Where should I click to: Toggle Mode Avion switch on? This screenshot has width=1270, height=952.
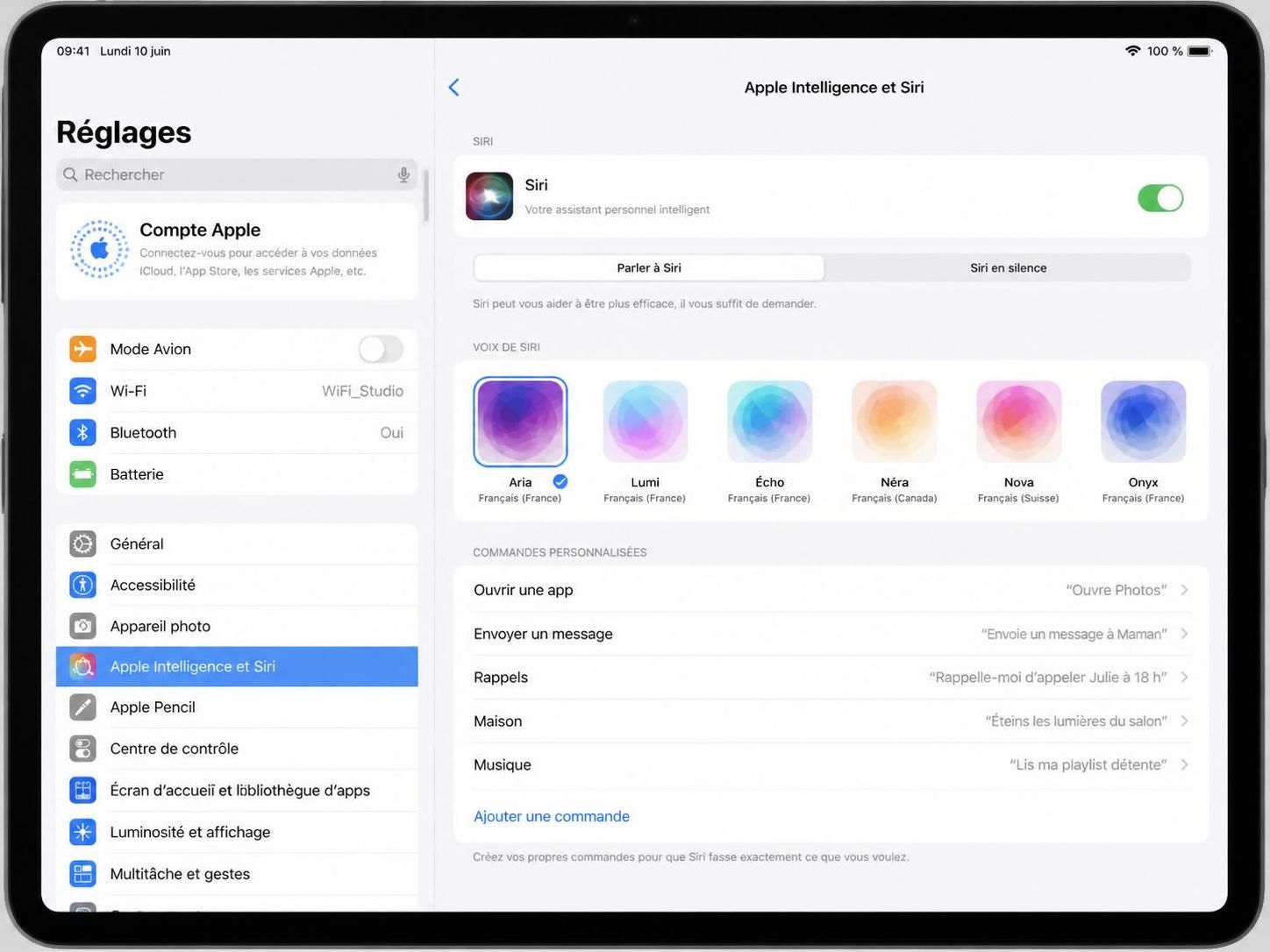[381, 349]
